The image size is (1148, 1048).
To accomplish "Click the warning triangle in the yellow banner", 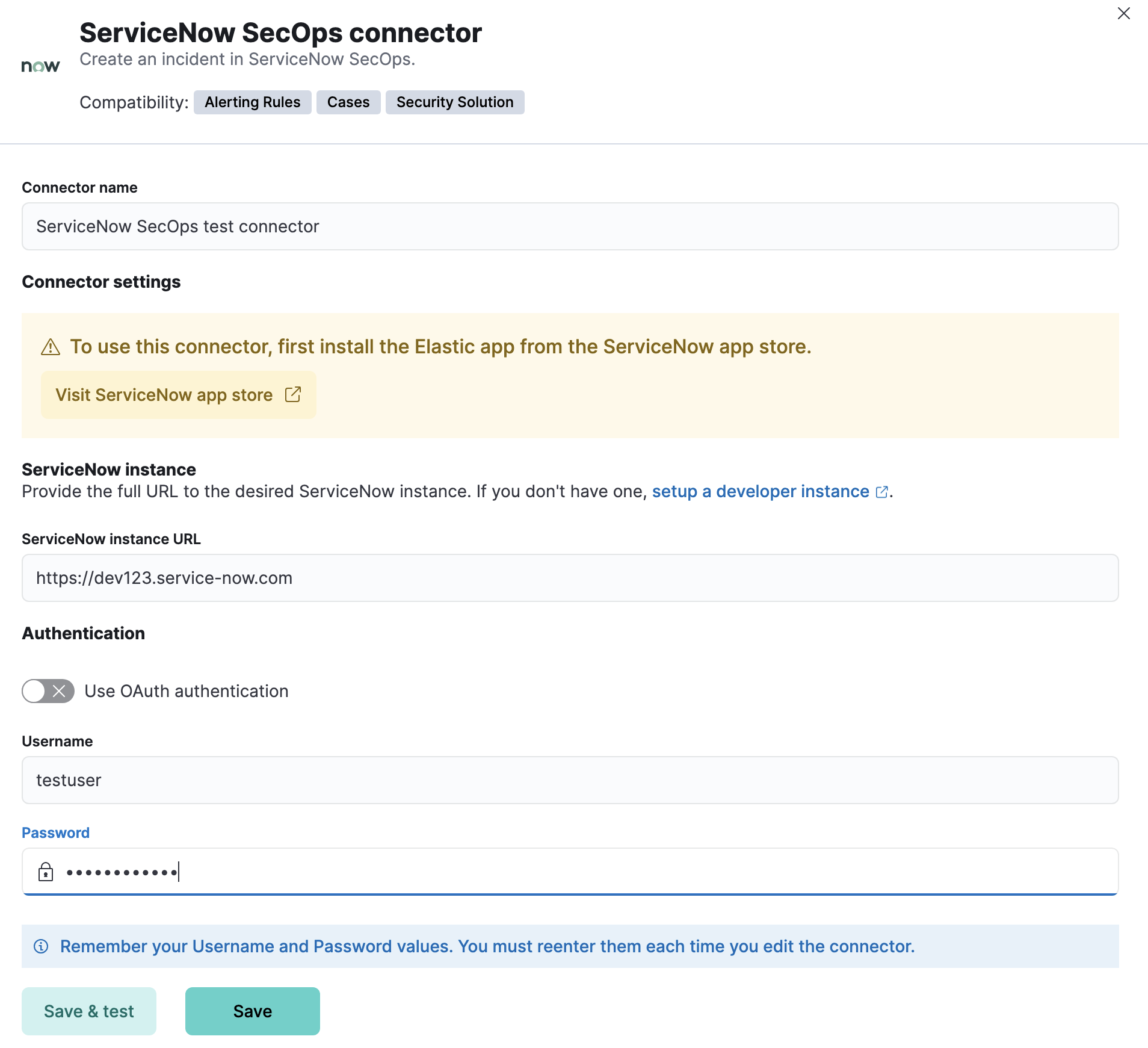I will 51,347.
